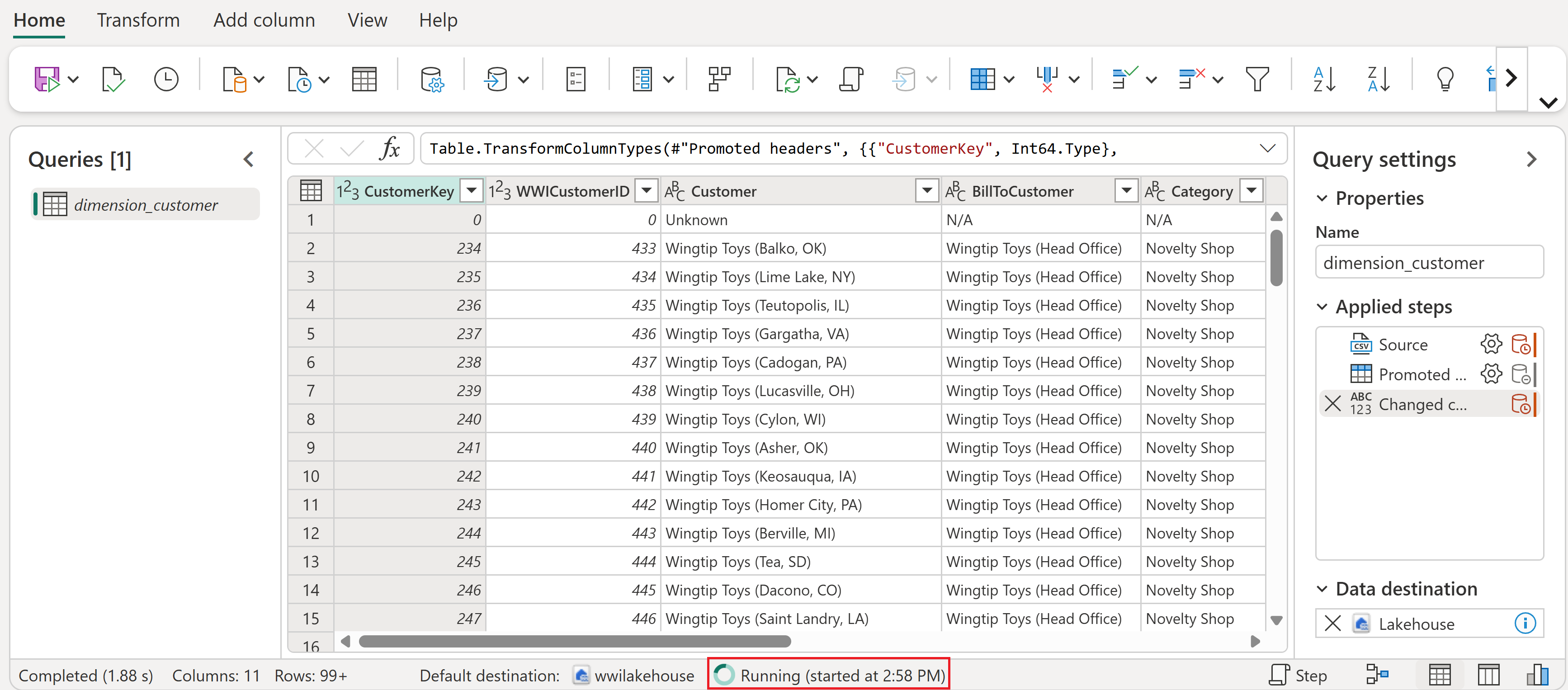Collapse the Queries pane
The image size is (1568, 690).
click(x=248, y=159)
